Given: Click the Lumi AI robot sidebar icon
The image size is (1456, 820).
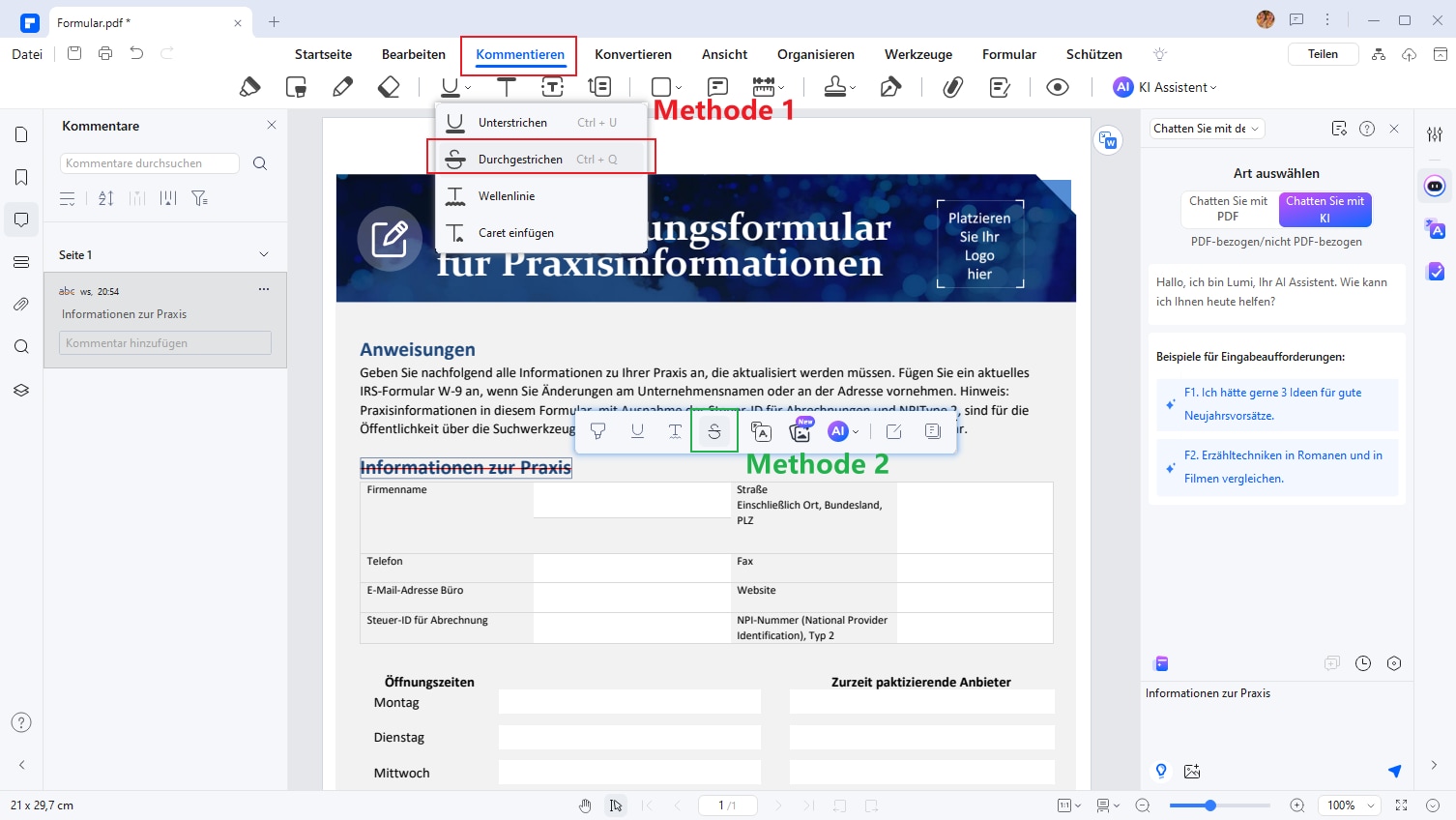Looking at the screenshot, I should pos(1435,186).
